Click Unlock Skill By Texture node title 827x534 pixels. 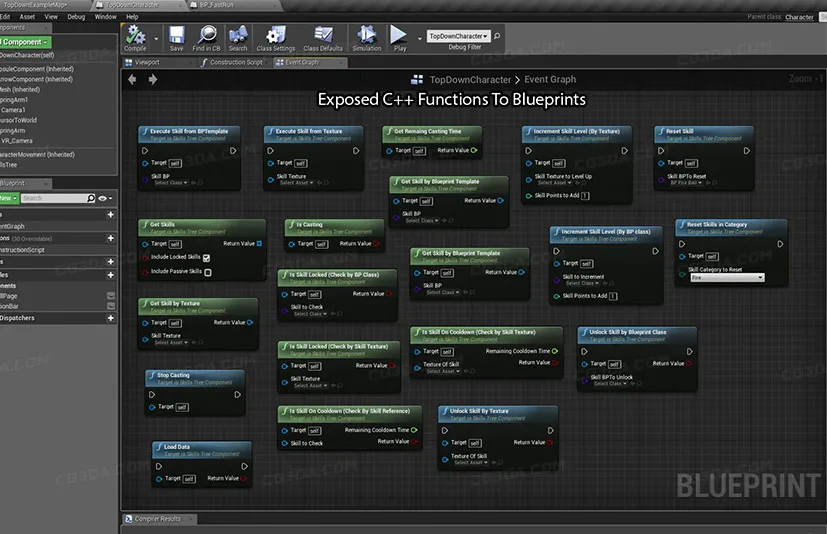[479, 411]
